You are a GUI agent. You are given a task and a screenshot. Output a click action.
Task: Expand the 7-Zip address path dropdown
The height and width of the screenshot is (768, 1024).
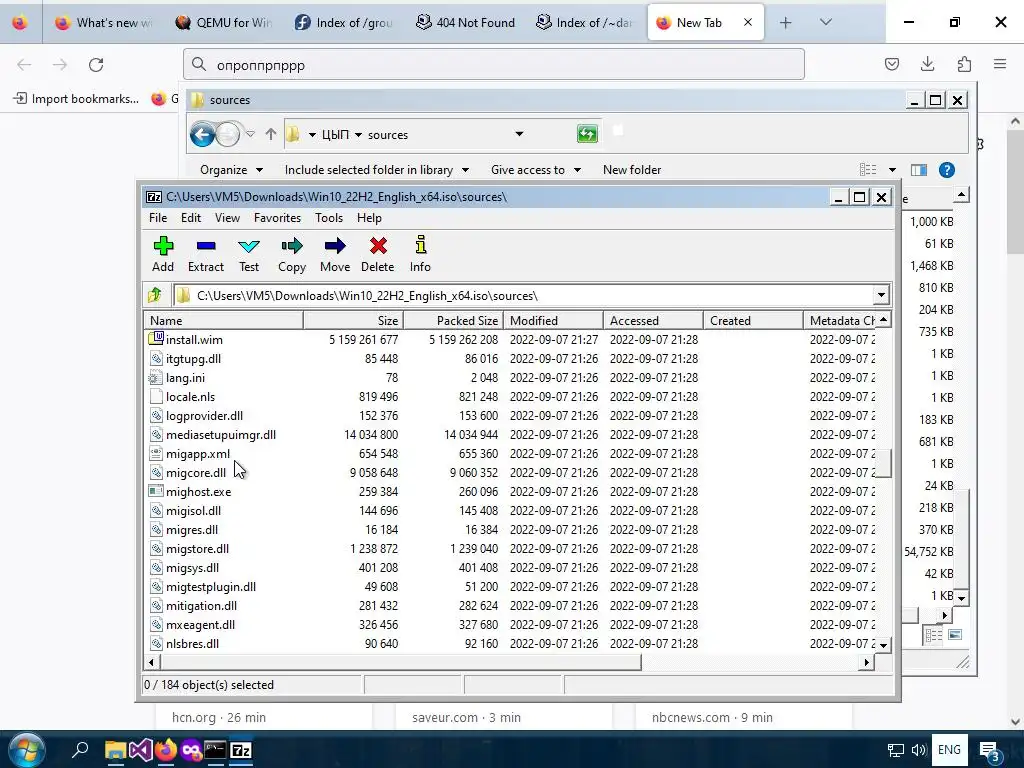(881, 295)
